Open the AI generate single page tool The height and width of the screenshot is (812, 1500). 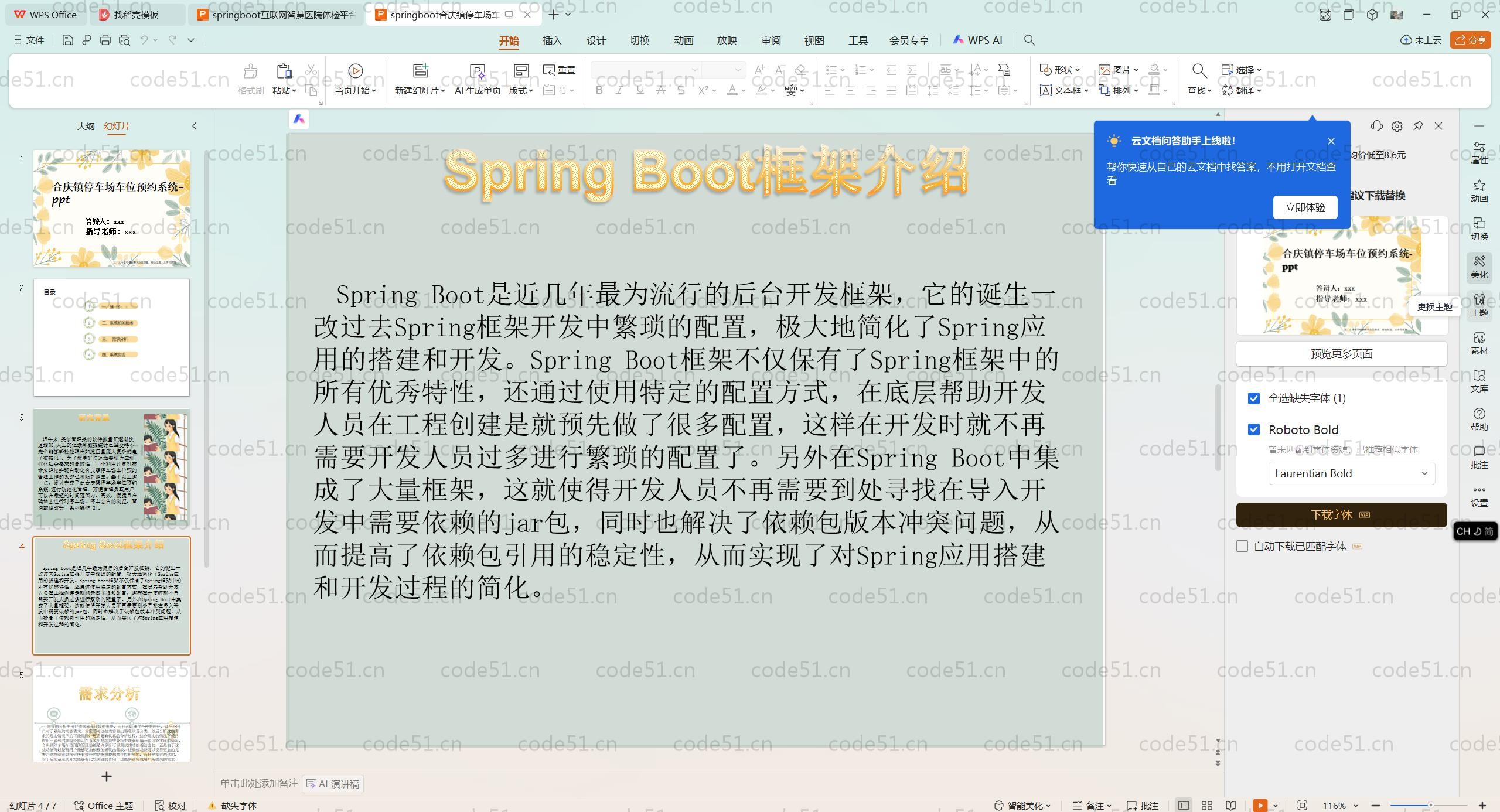pos(478,71)
